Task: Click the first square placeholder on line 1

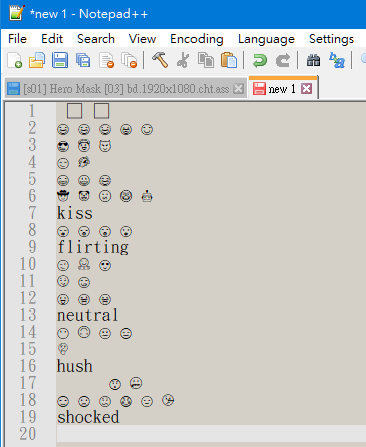Action: coord(74,111)
